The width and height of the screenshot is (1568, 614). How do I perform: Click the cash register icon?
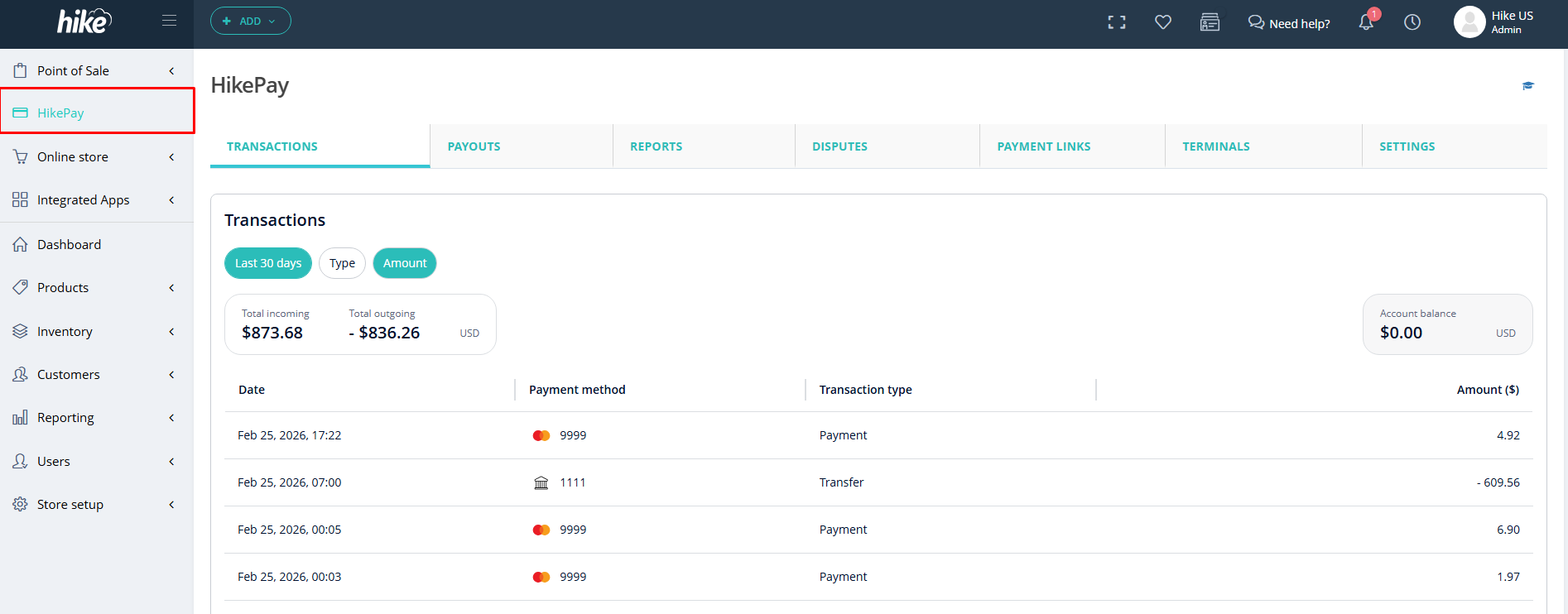[1210, 22]
